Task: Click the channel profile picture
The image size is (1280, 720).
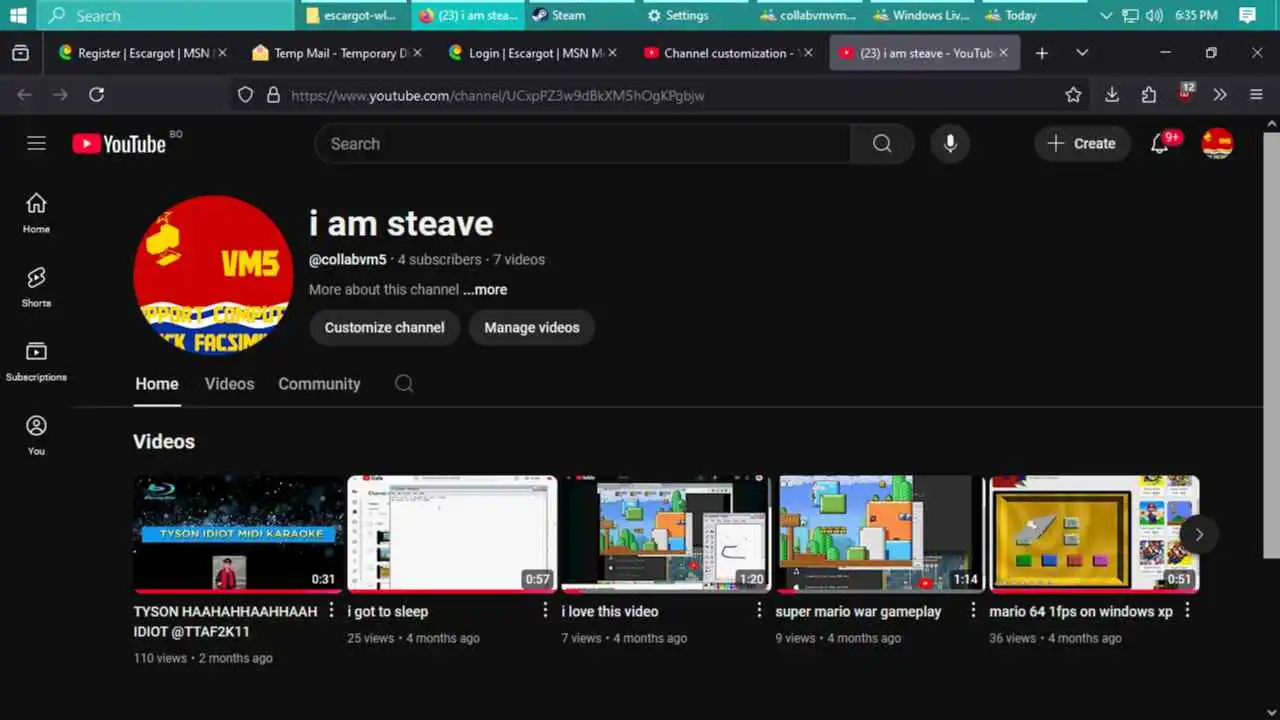Action: pos(213,275)
